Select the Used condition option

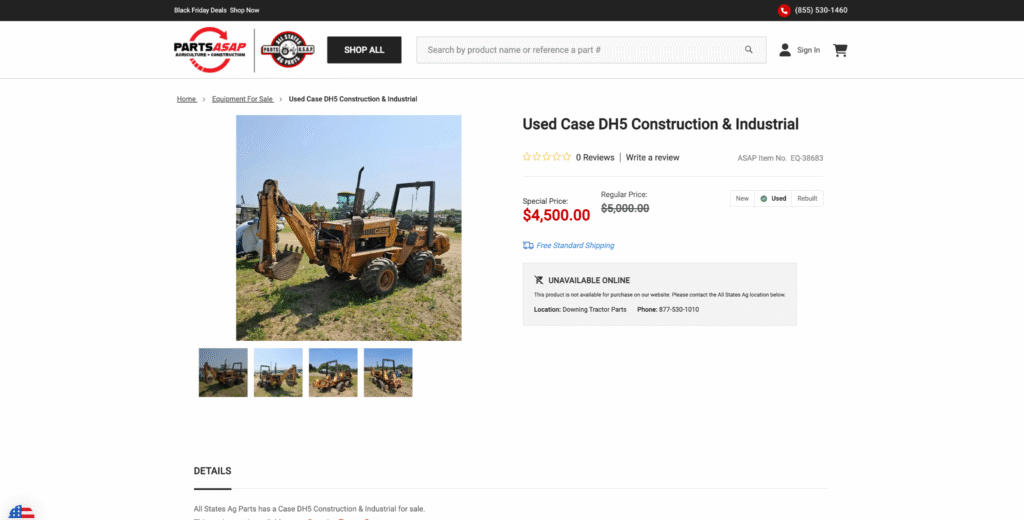[x=773, y=199]
